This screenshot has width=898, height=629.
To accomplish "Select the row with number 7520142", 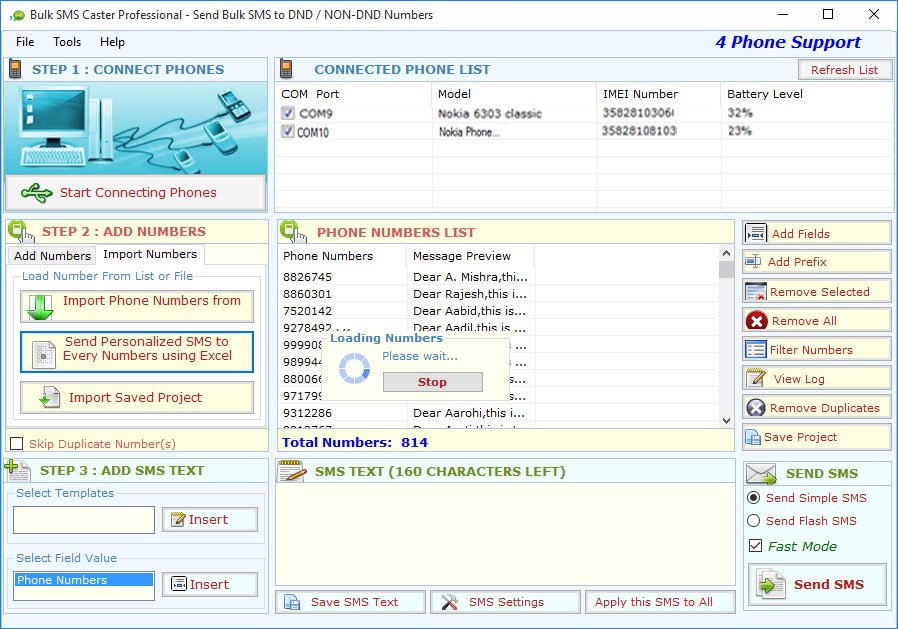I will point(498,311).
